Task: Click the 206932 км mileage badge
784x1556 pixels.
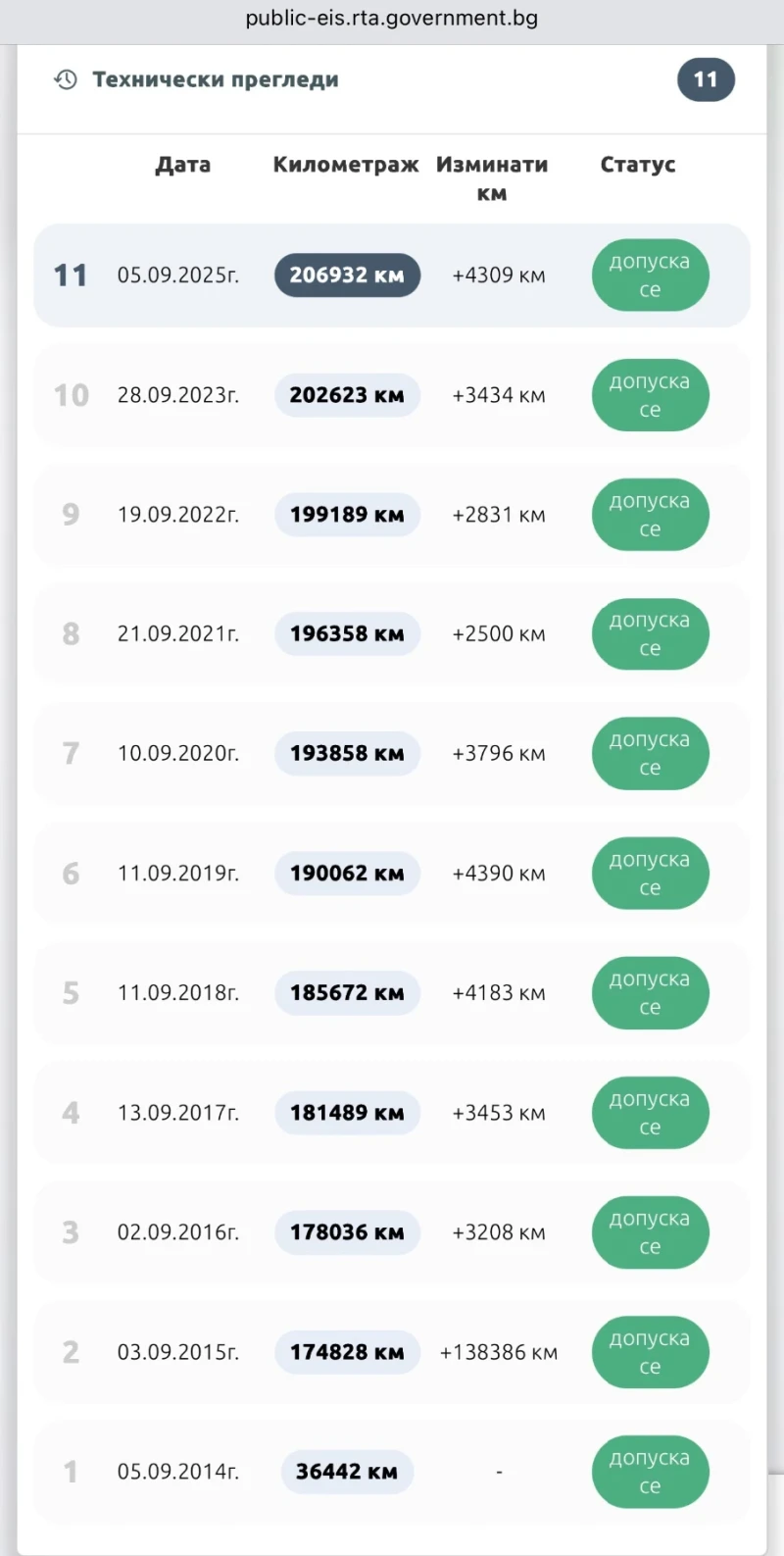Action: click(x=347, y=276)
